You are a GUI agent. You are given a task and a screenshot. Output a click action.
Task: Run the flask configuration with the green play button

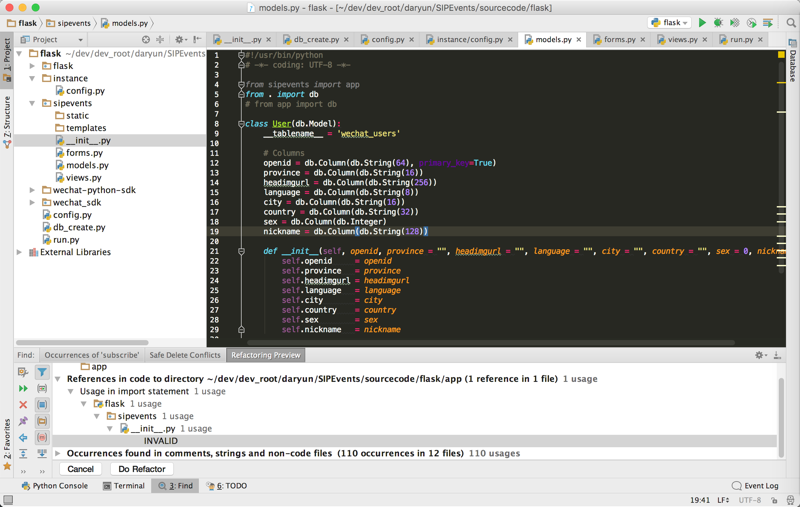(702, 22)
